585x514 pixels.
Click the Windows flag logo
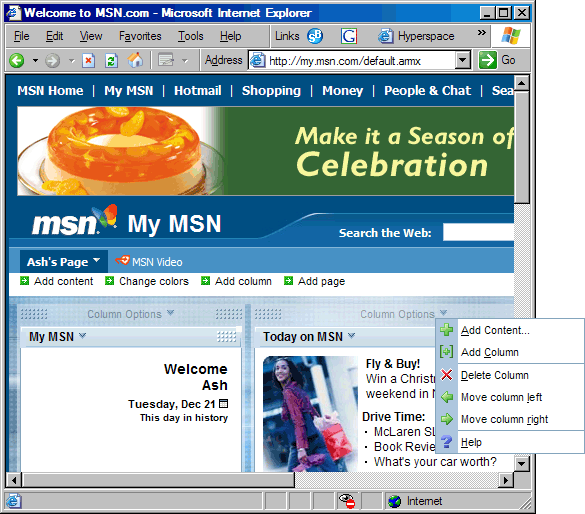[511, 36]
